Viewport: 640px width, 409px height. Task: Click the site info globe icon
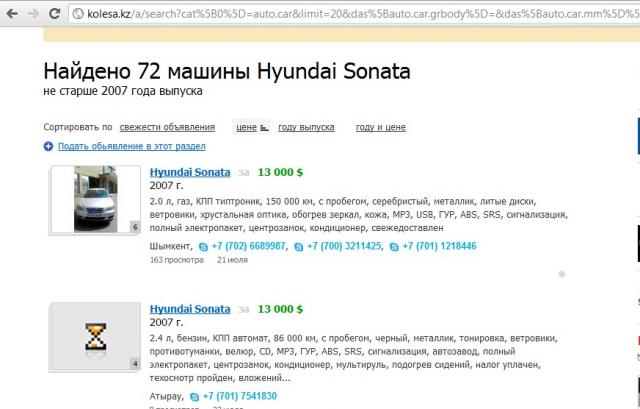pyautogui.click(x=78, y=14)
